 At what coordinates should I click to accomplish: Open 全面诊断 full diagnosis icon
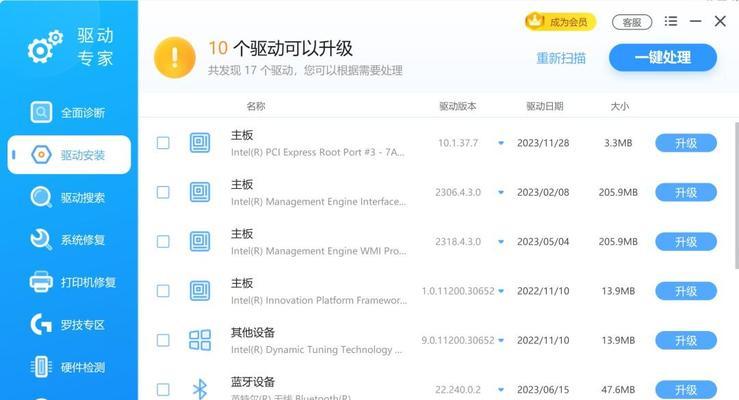click(x=41, y=112)
